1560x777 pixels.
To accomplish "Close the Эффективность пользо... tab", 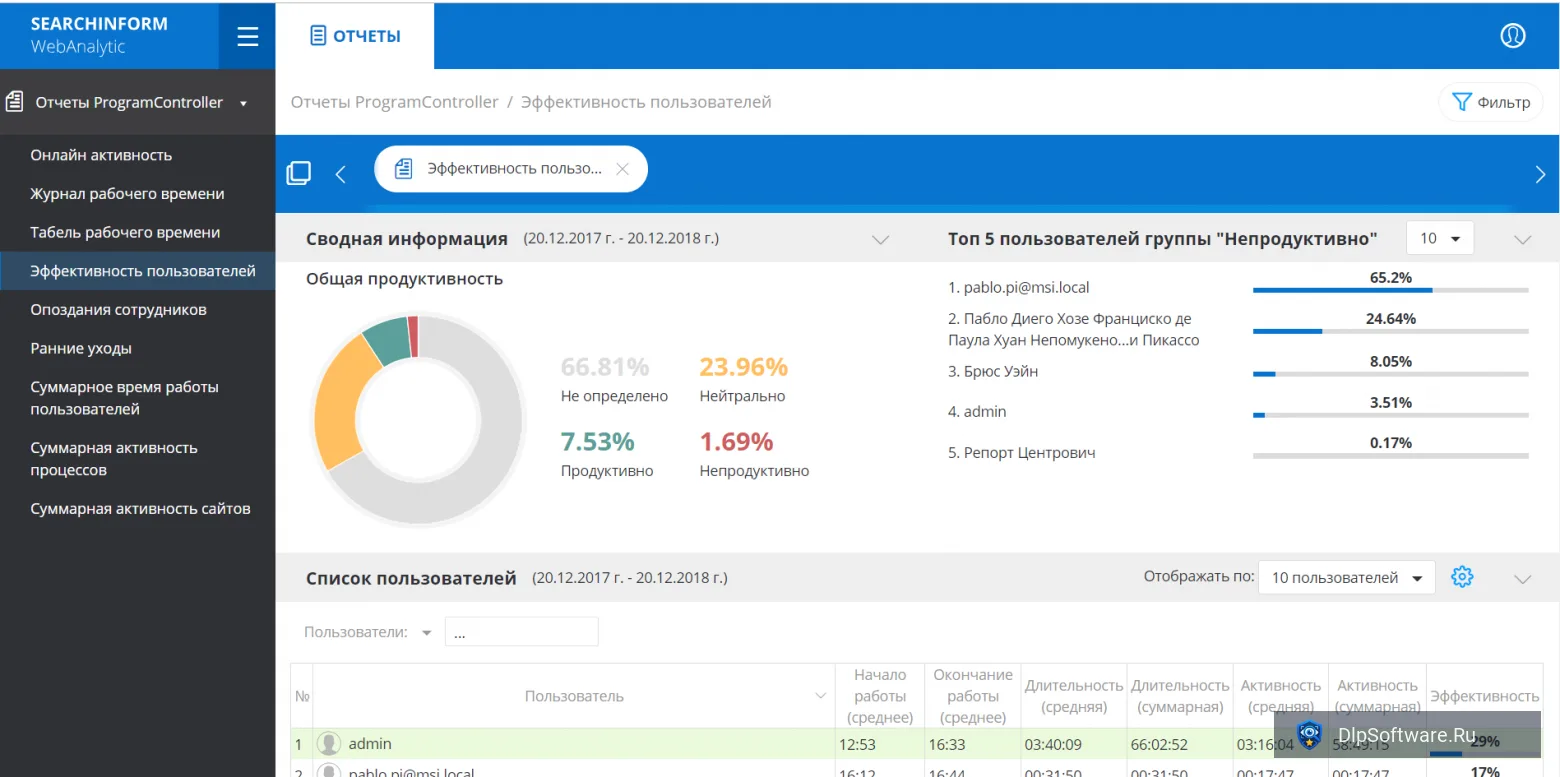I will (622, 169).
